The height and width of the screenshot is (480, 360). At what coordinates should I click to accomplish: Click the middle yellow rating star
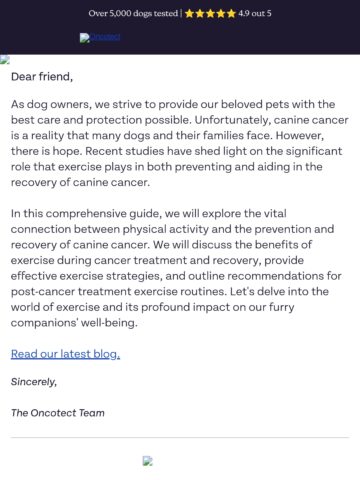tap(210, 14)
